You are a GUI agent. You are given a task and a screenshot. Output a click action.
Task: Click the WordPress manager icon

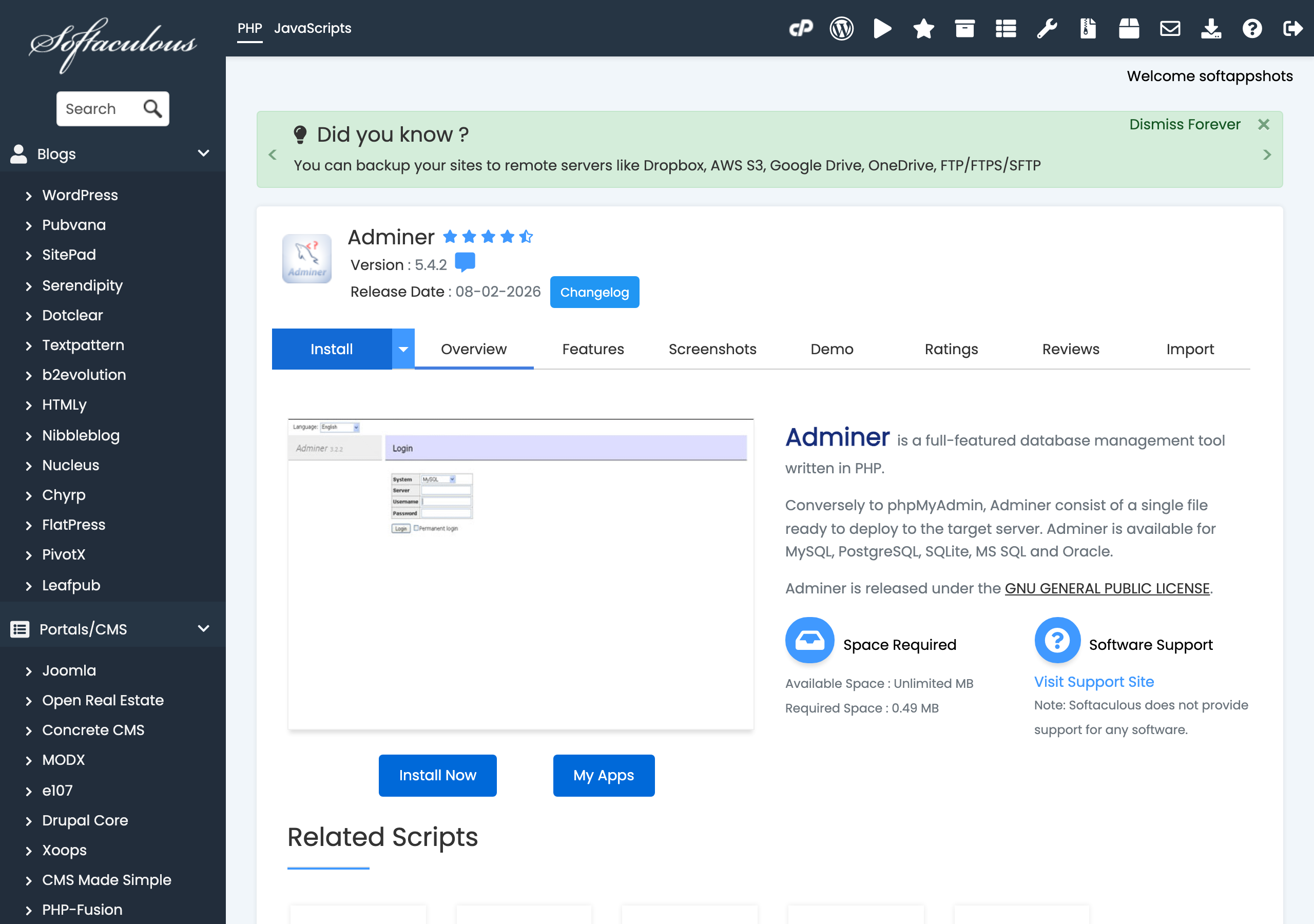[841, 28]
